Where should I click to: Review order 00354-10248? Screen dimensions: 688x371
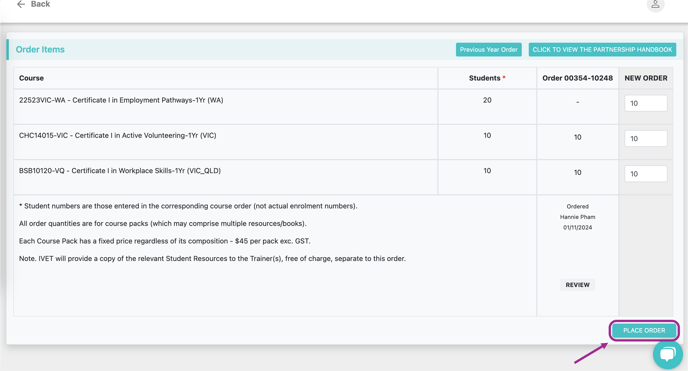[577, 285]
